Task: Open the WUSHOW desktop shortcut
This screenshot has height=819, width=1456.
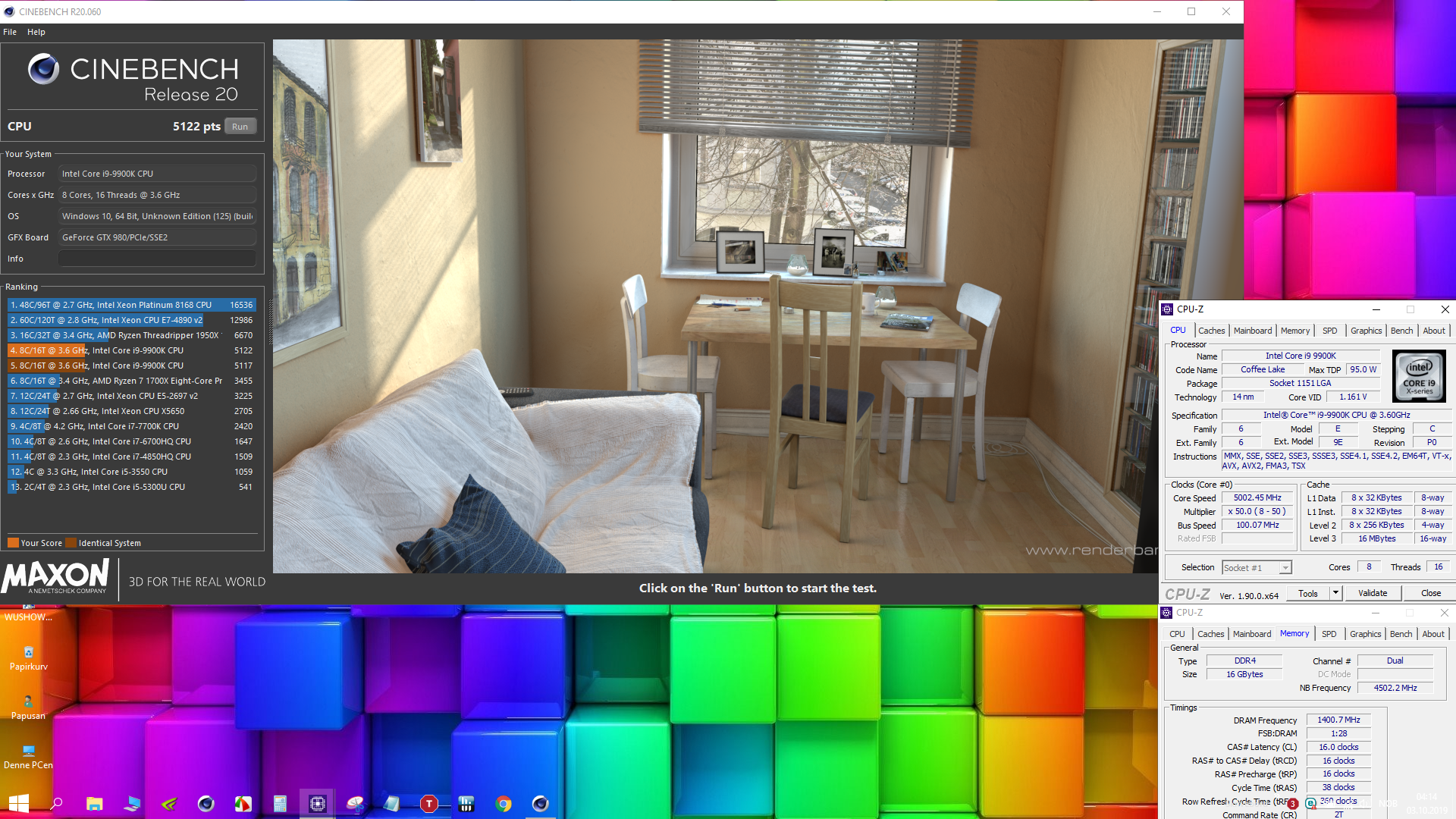Action: pyautogui.click(x=28, y=613)
